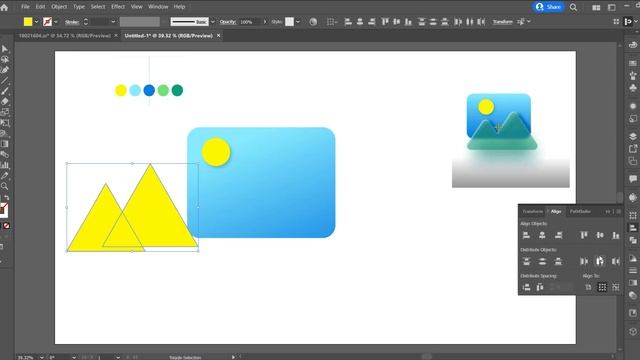Open the File menu
Viewport: 640px width, 360px height.
tap(25, 7)
